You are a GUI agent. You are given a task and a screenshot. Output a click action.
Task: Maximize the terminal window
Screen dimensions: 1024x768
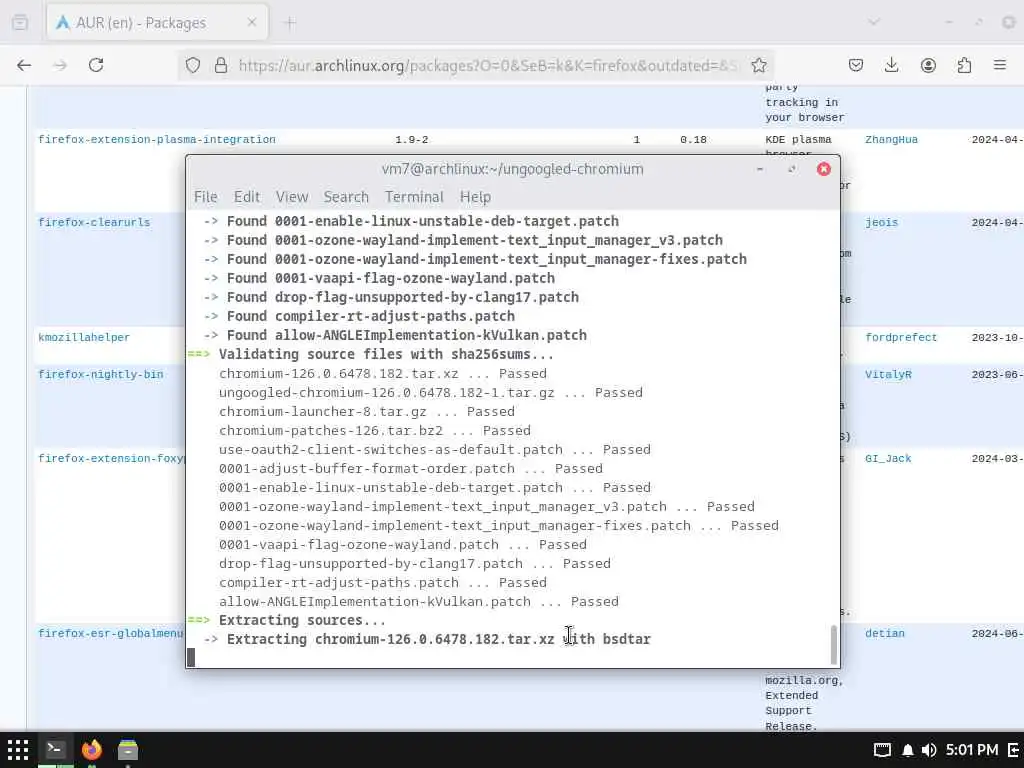tap(792, 169)
